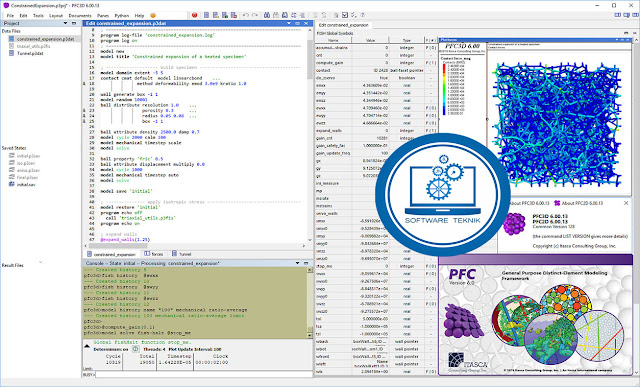This screenshot has height=387, width=640.
Task: Click the contact force color legend bar
Action: [x=444, y=89]
